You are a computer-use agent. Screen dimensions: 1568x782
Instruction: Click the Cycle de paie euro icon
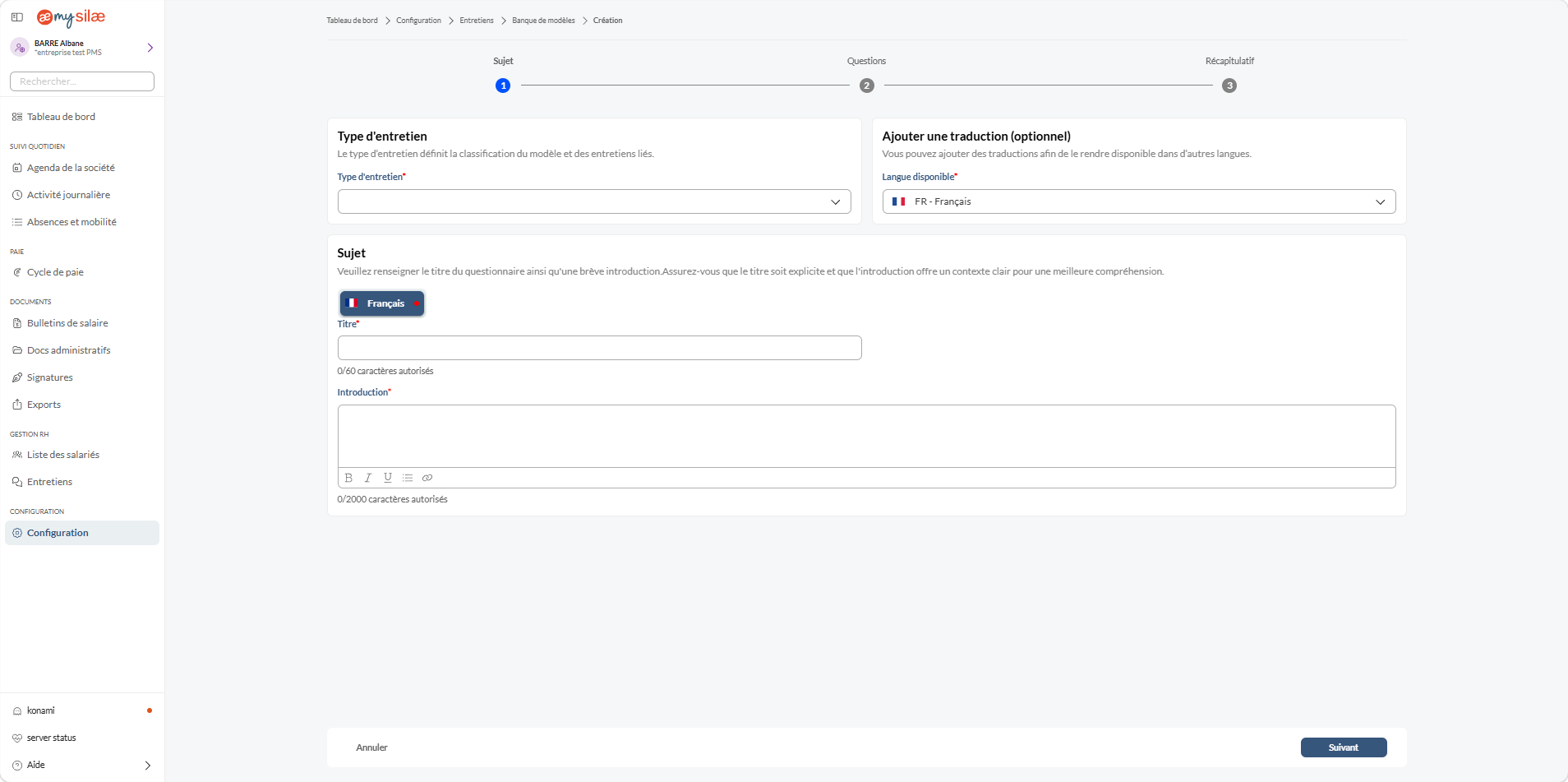pos(17,272)
